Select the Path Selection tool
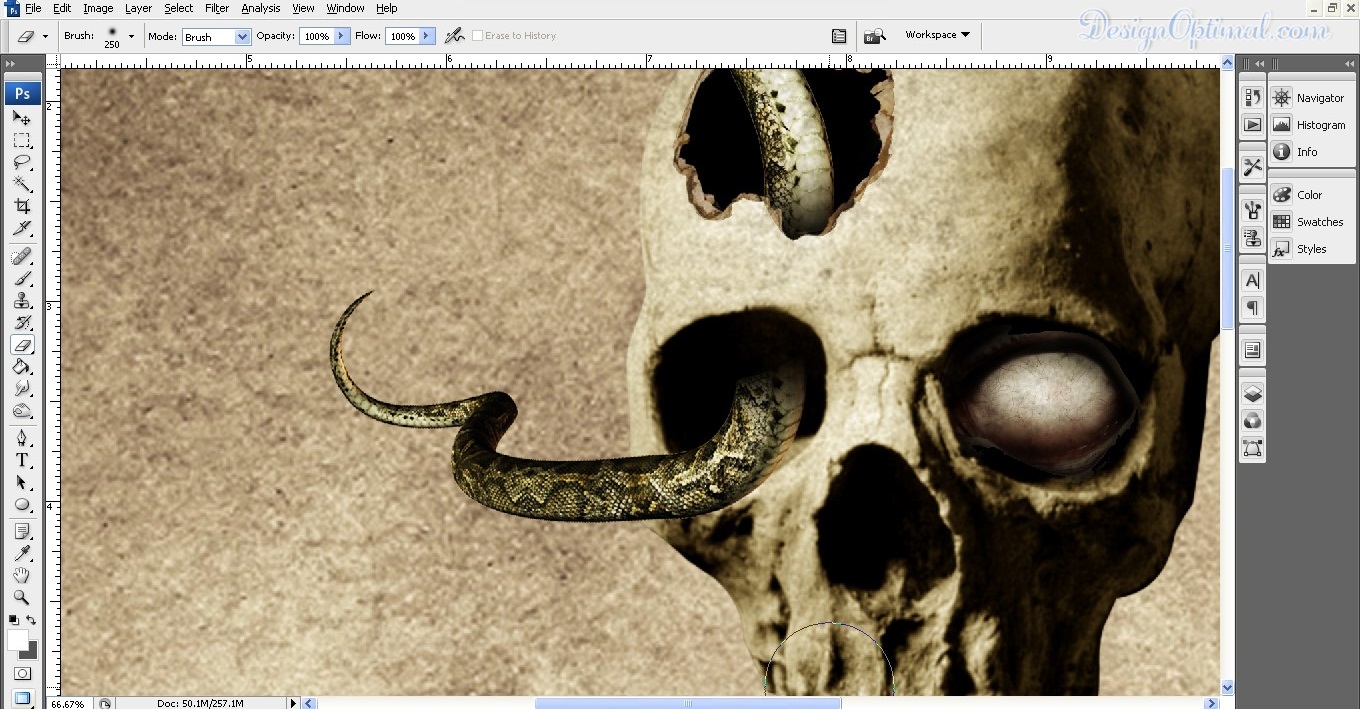 tap(22, 482)
